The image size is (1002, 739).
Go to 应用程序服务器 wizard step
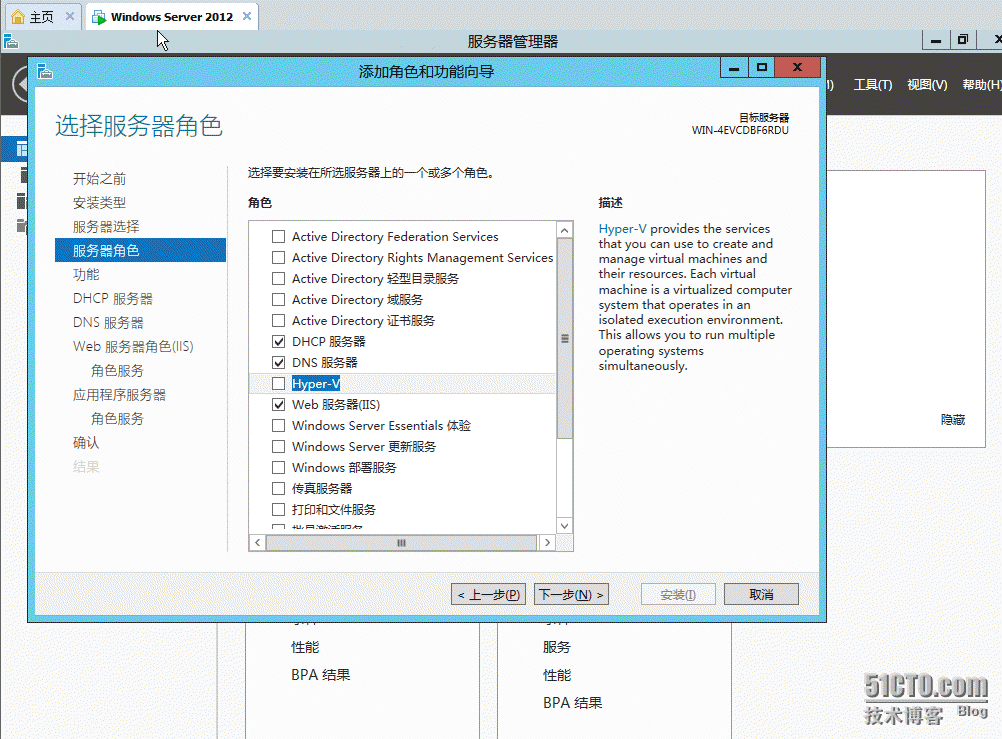click(119, 394)
